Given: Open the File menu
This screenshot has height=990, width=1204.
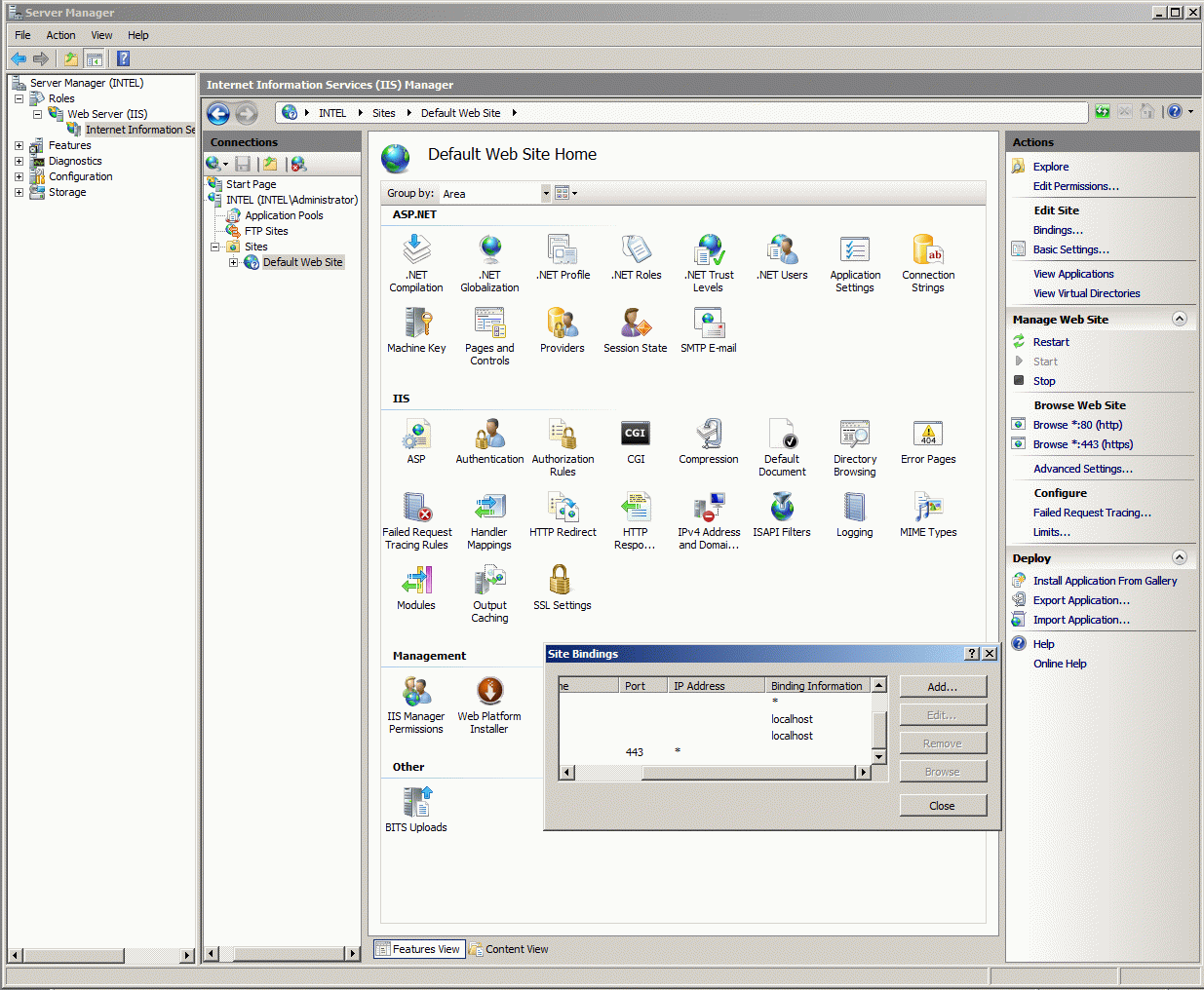Looking at the screenshot, I should tap(22, 35).
